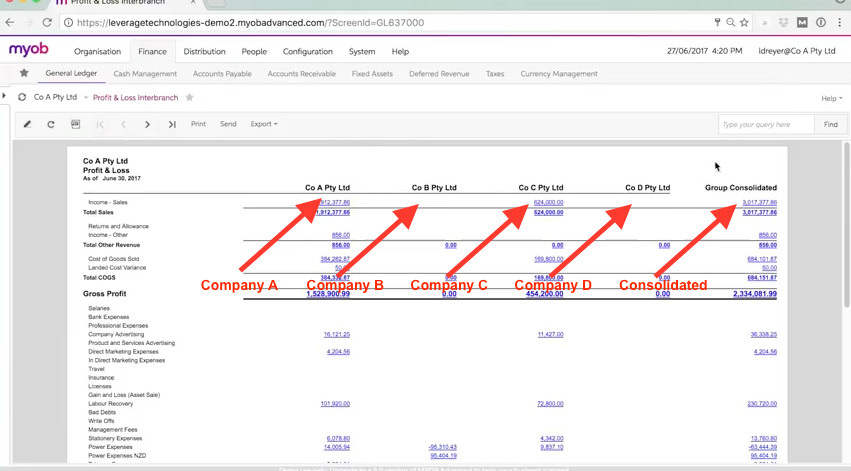Click the Print button
851x471 pixels.
click(198, 124)
